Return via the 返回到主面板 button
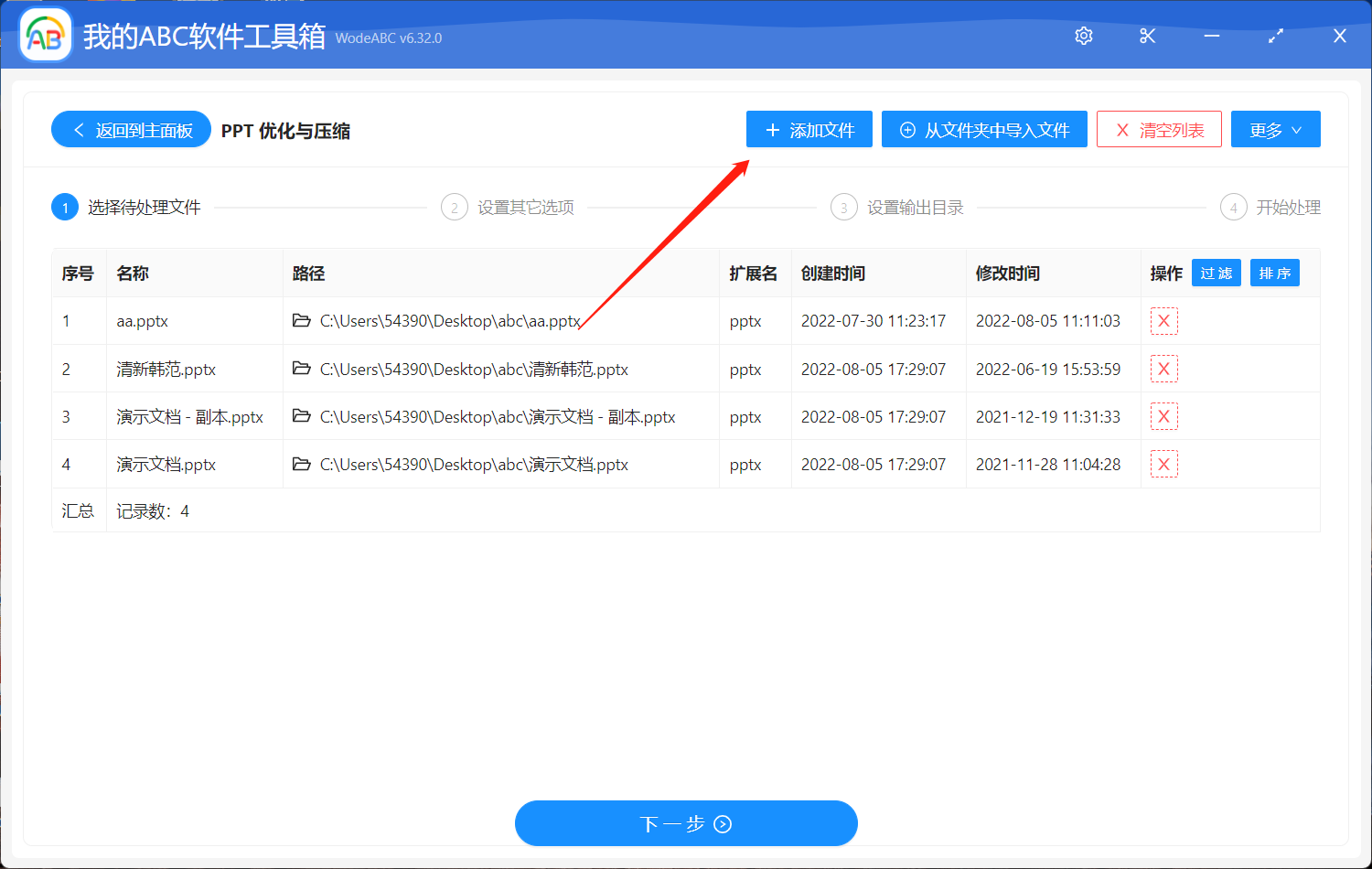This screenshot has width=1372, height=869. pyautogui.click(x=131, y=129)
